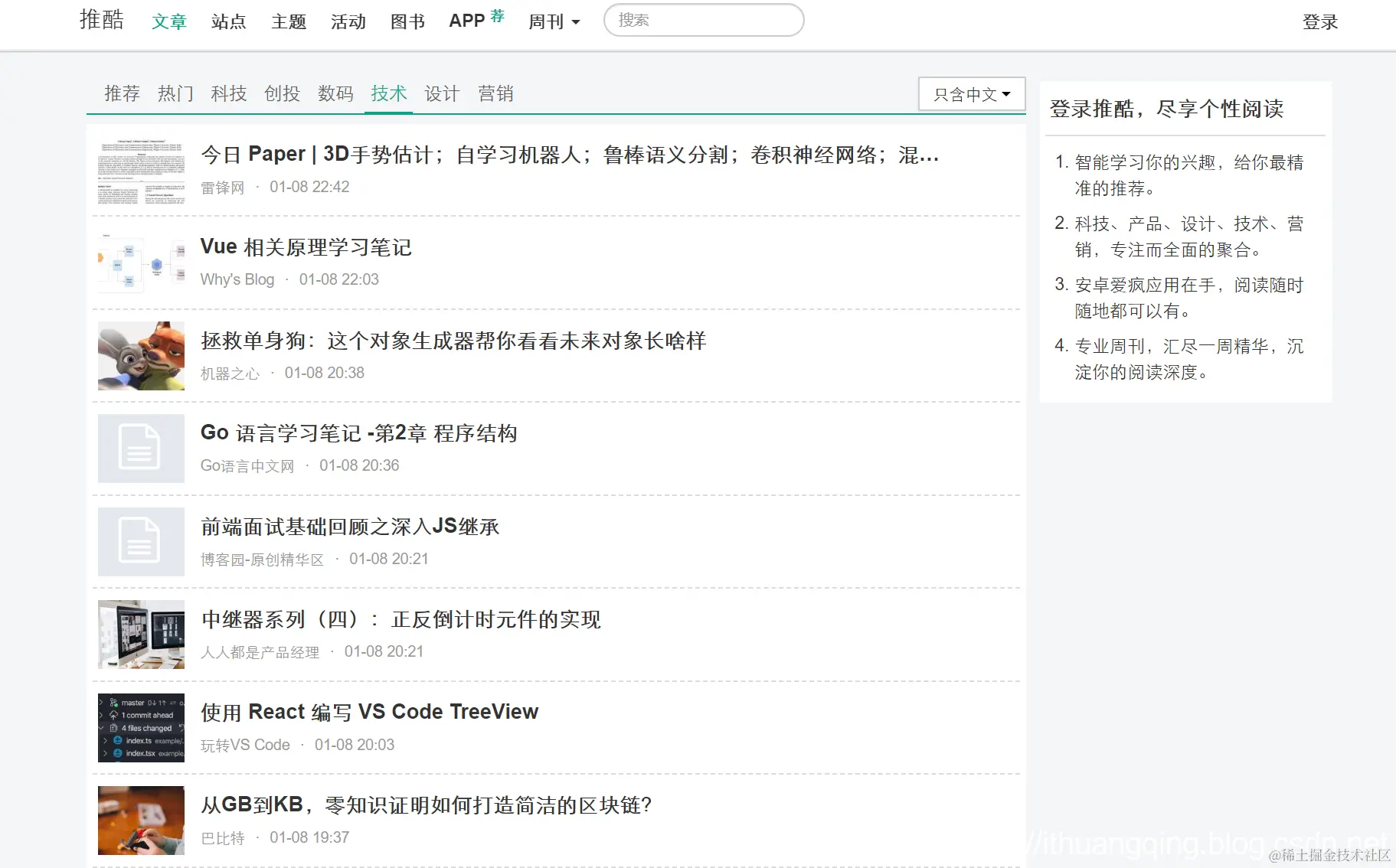This screenshot has height=868, width=1396.
Task: Open the 只含中文 language dropdown
Action: pos(972,94)
